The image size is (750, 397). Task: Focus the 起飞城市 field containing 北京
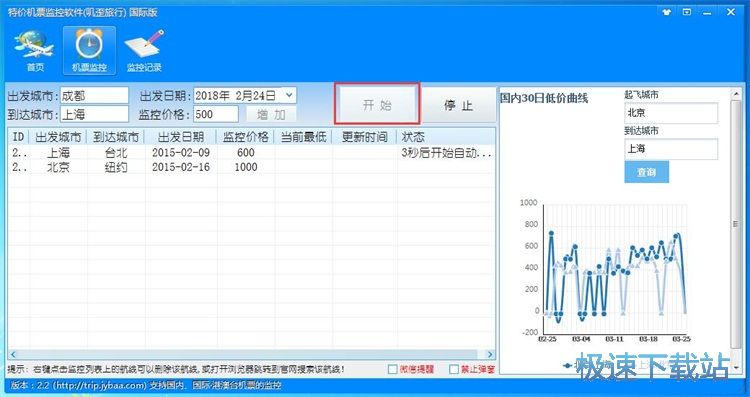click(x=671, y=113)
